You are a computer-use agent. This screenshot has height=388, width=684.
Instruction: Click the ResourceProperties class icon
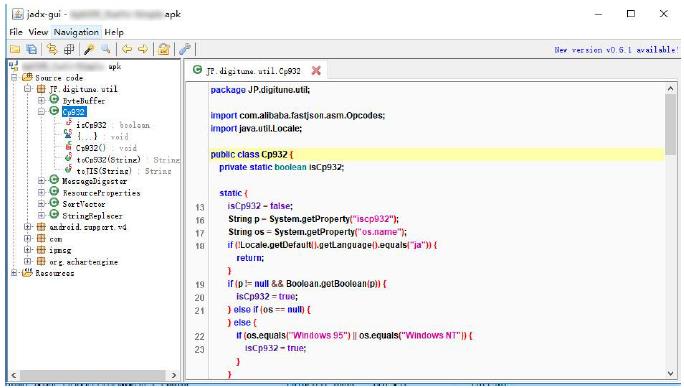(54, 192)
